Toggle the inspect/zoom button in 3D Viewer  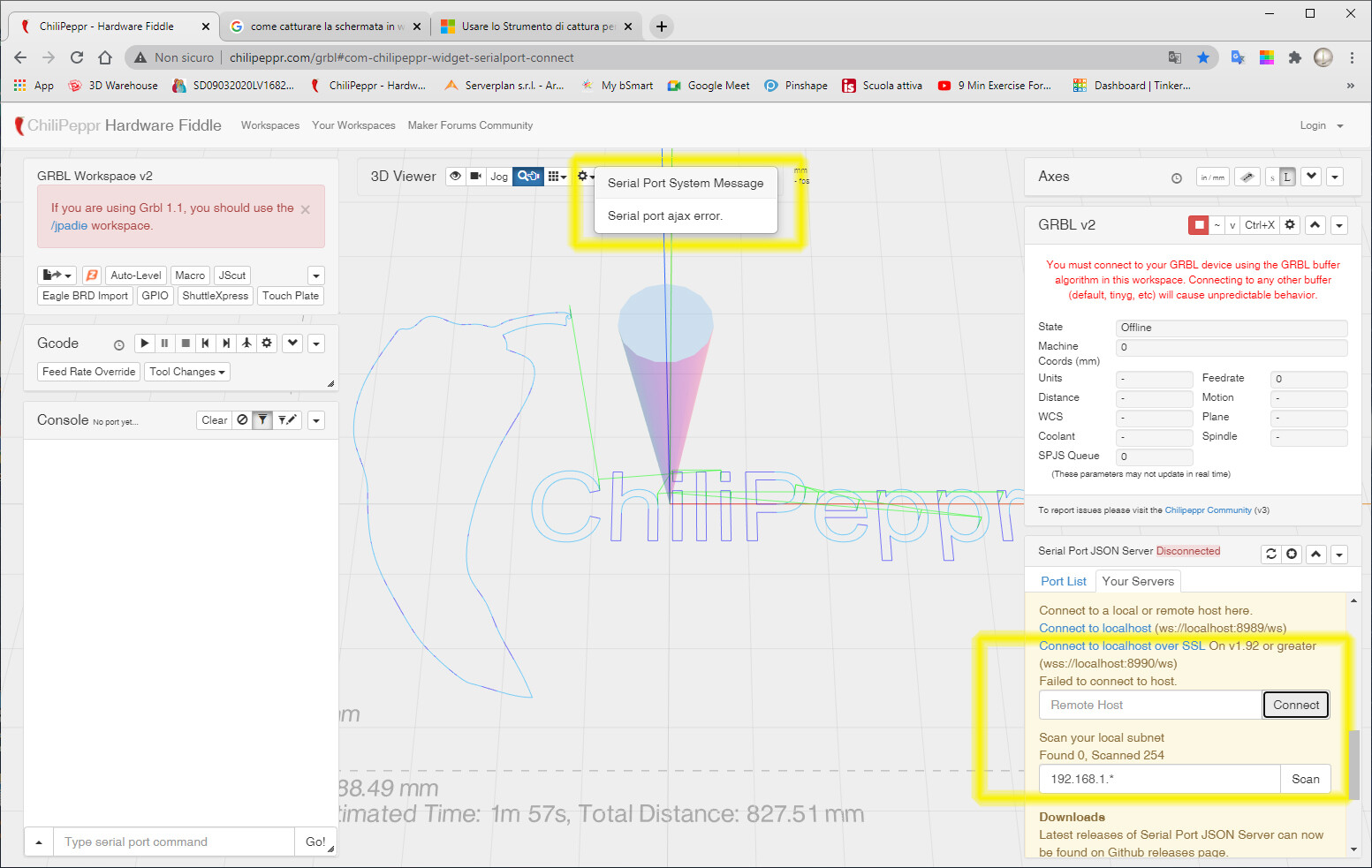tap(528, 176)
